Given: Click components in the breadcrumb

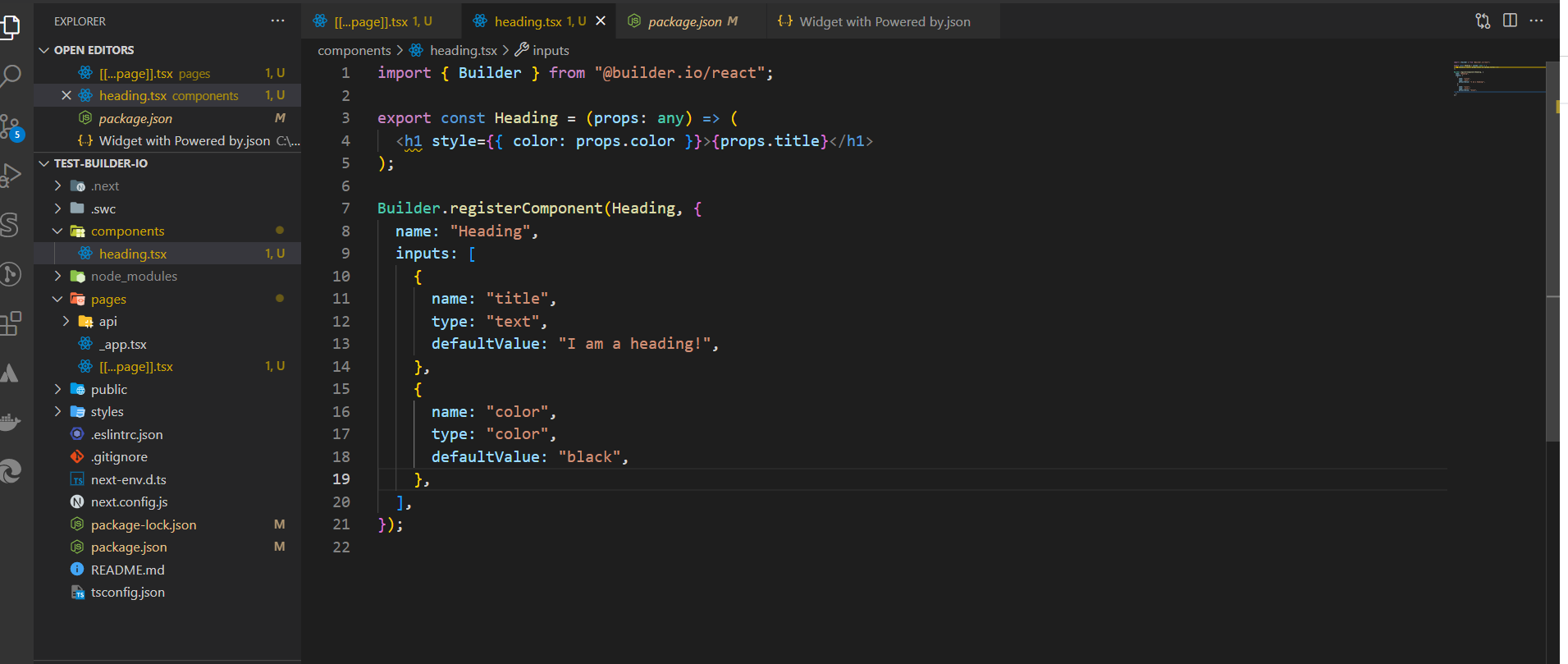Looking at the screenshot, I should coord(354,50).
